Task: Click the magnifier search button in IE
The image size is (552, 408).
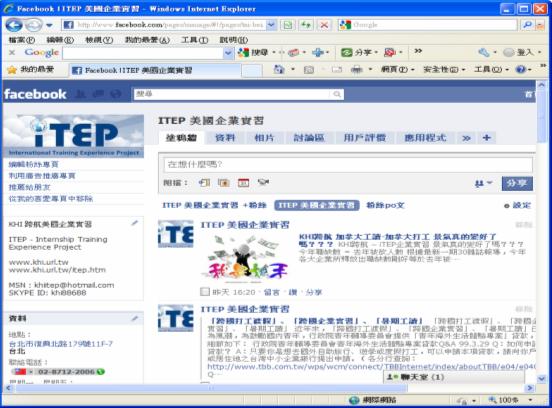Action: [527, 25]
